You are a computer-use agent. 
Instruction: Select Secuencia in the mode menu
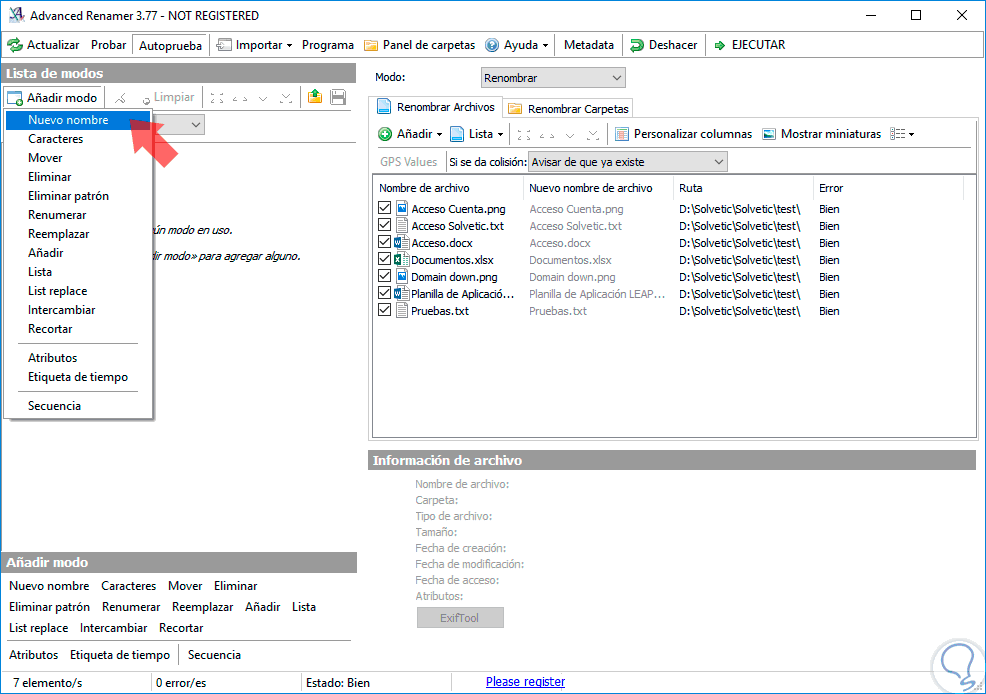coord(78,406)
